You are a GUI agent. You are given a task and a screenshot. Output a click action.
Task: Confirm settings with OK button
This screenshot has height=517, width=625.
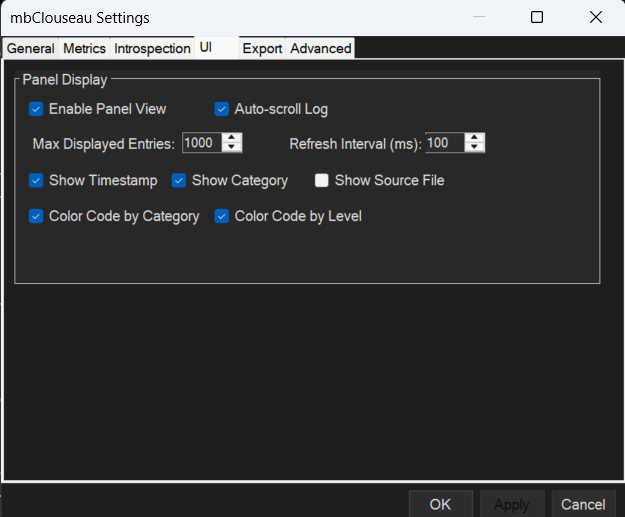tap(440, 504)
